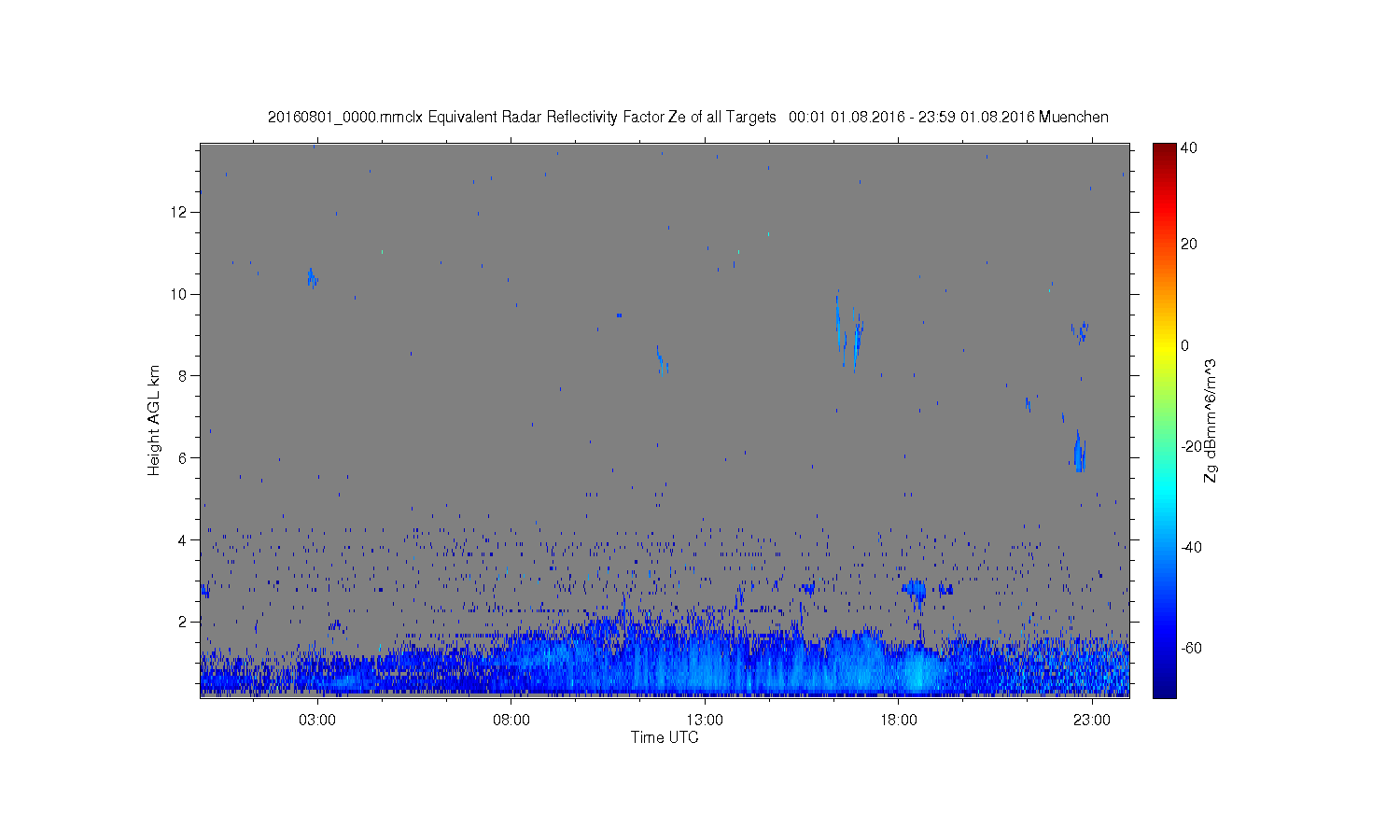Click the colorbar value 0
The height and width of the screenshot is (840, 1400).
pos(1185,345)
